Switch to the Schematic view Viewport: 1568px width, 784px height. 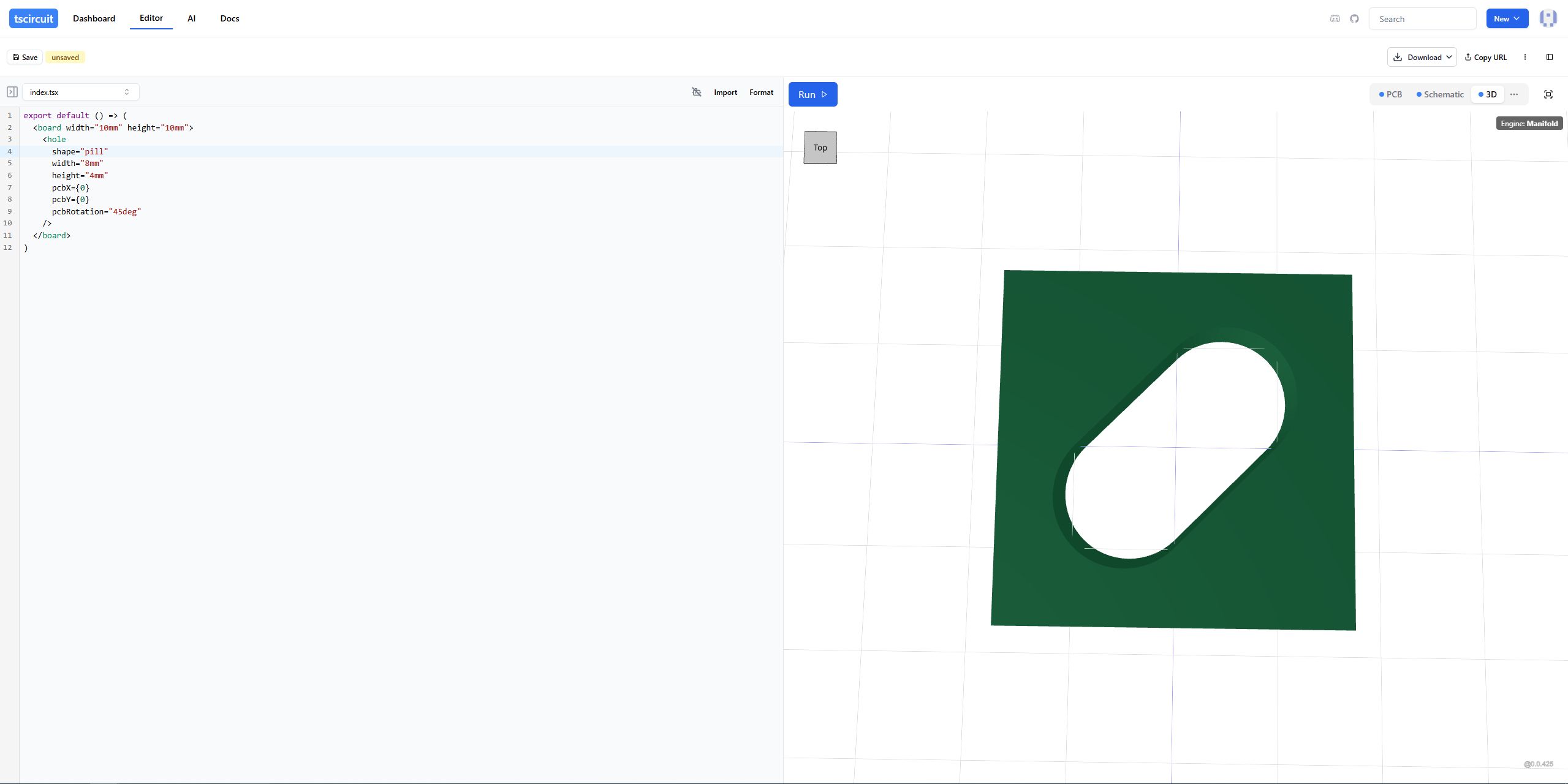pyautogui.click(x=1440, y=94)
